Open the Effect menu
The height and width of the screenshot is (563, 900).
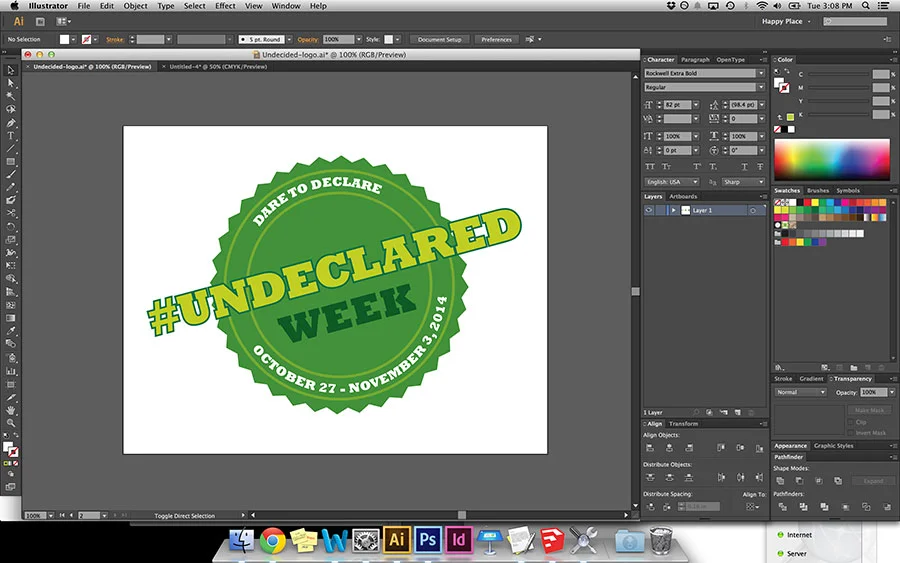pos(225,6)
